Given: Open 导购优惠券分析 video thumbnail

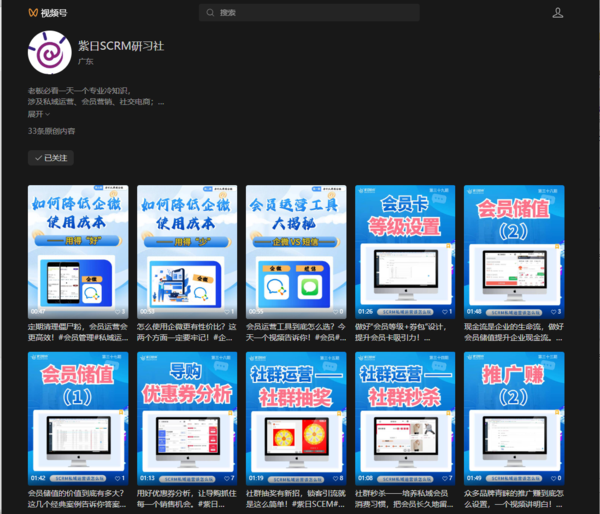Looking at the screenshot, I should [187, 418].
